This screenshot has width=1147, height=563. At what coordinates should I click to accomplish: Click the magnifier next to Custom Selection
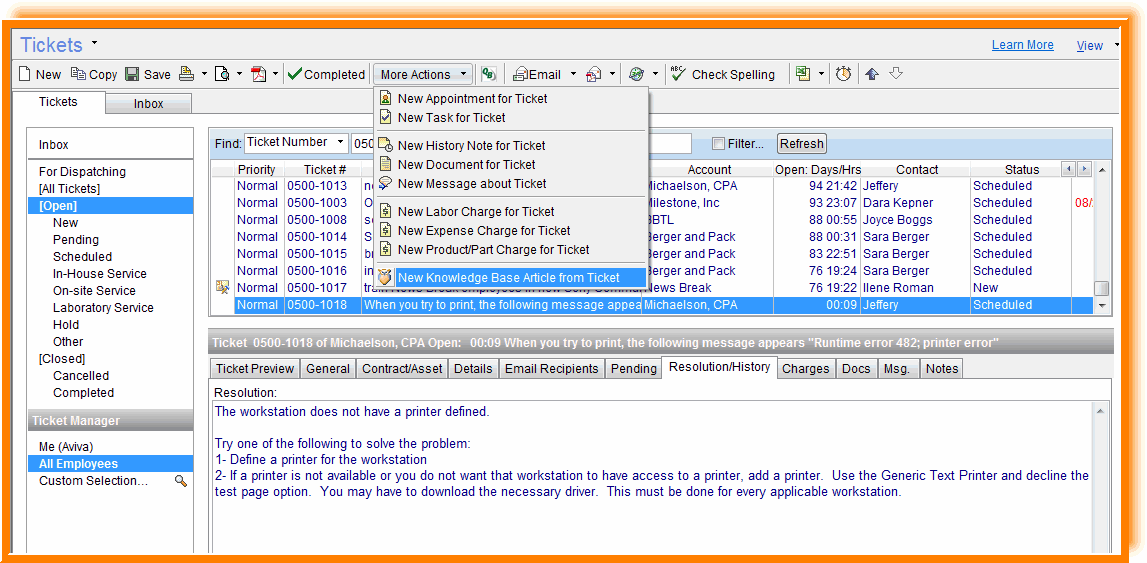181,481
